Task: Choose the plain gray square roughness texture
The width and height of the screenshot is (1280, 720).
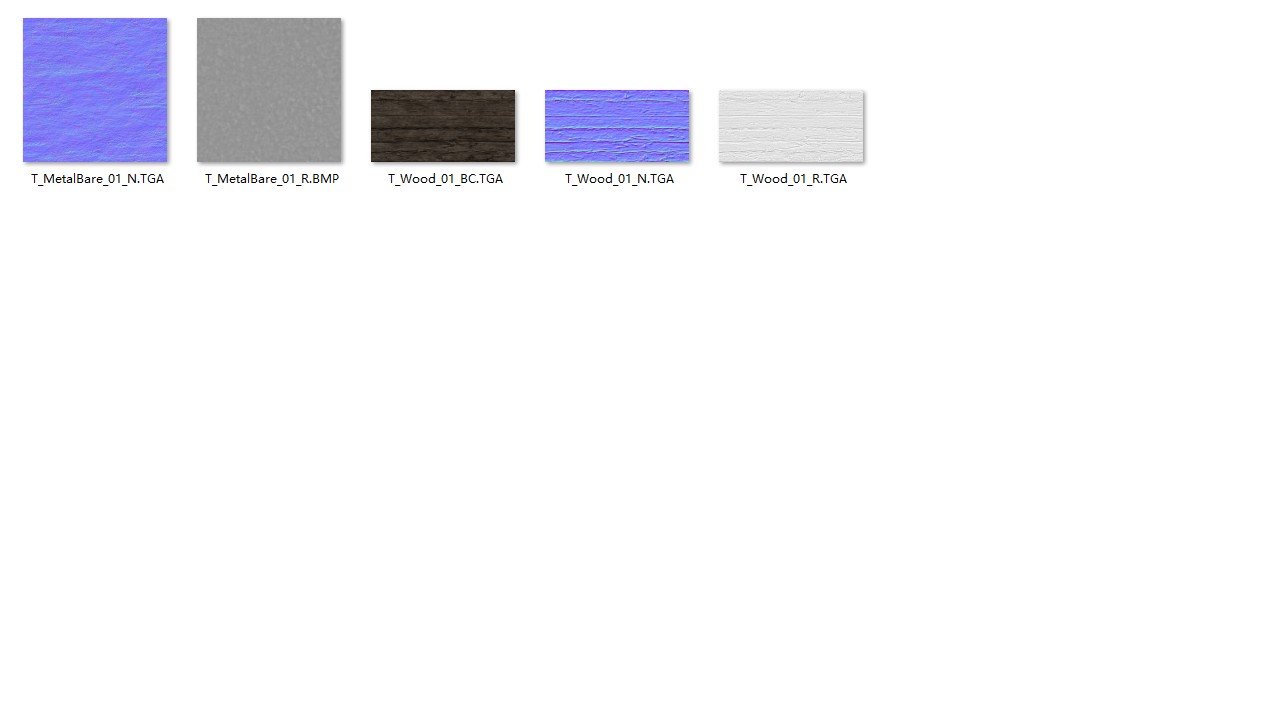Action: [x=269, y=90]
